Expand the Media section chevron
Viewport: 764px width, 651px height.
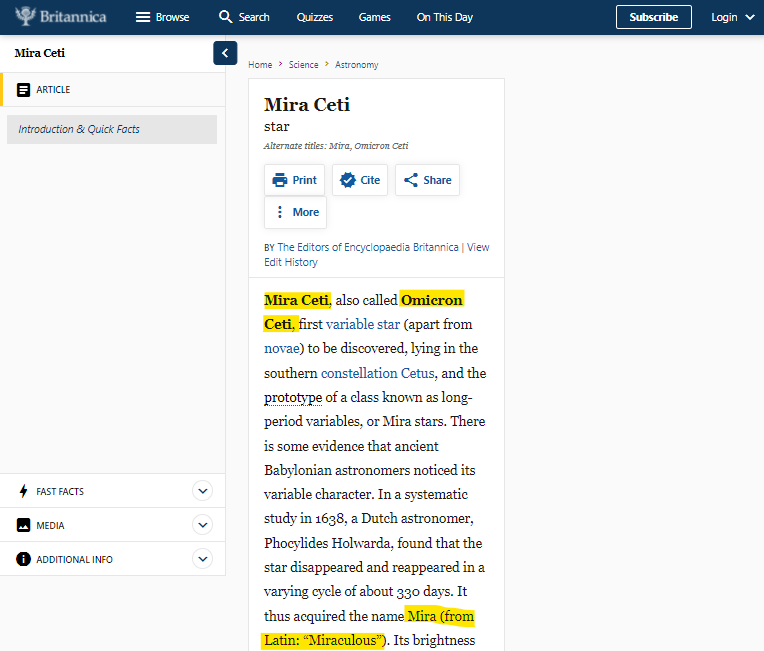(203, 525)
